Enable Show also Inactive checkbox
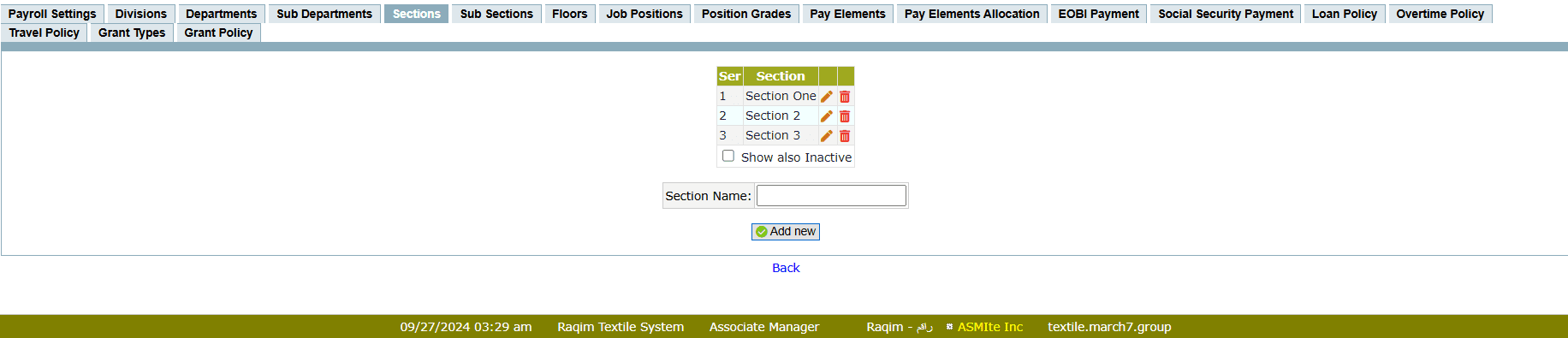The width and height of the screenshot is (1568, 338). tap(728, 156)
